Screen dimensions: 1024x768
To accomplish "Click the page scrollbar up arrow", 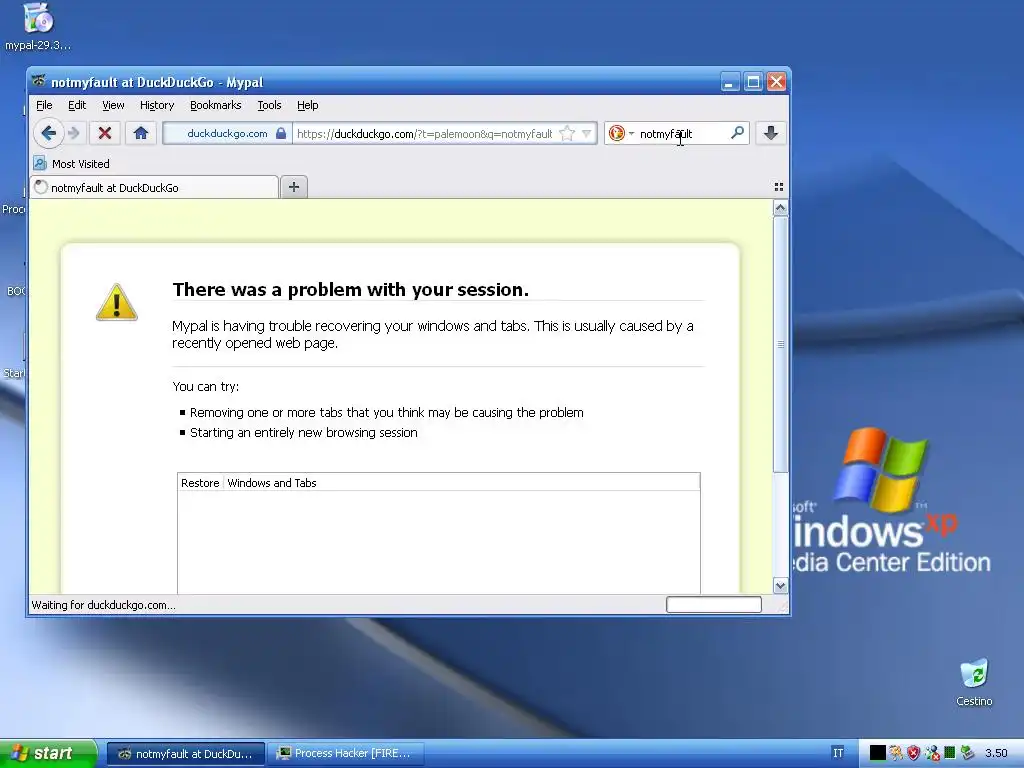I will (780, 208).
